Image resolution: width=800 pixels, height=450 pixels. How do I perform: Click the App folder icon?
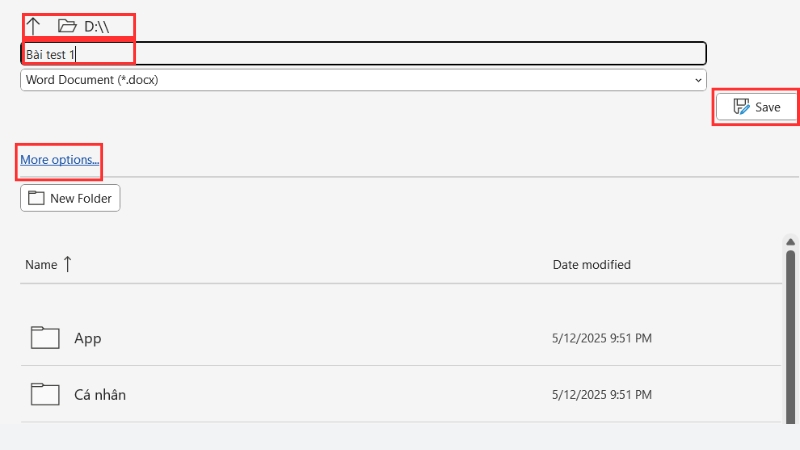[x=45, y=338]
